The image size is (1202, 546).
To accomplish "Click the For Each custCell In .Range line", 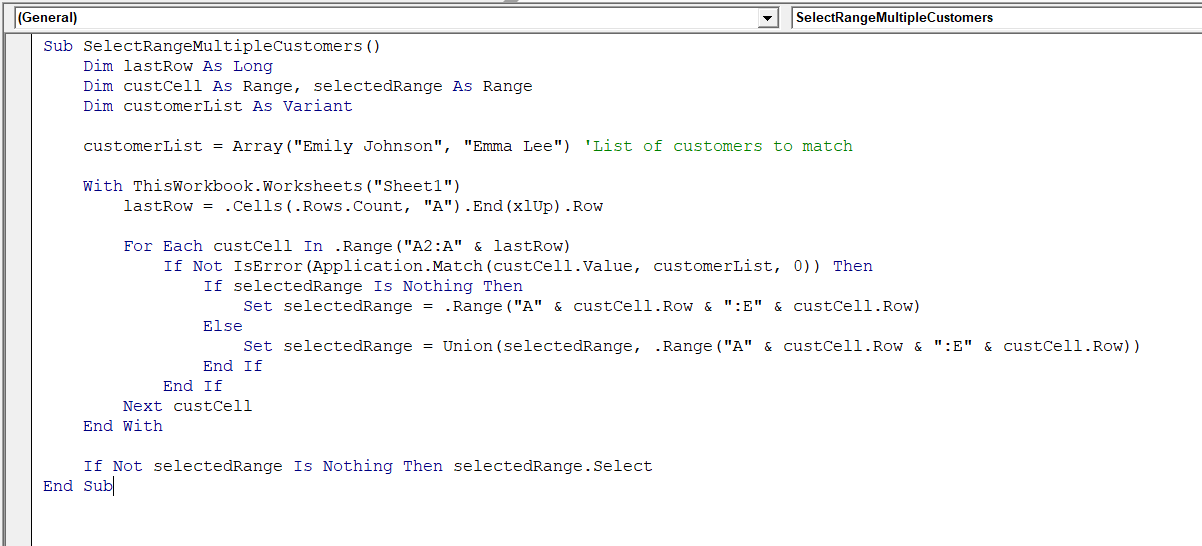I will pos(348,246).
